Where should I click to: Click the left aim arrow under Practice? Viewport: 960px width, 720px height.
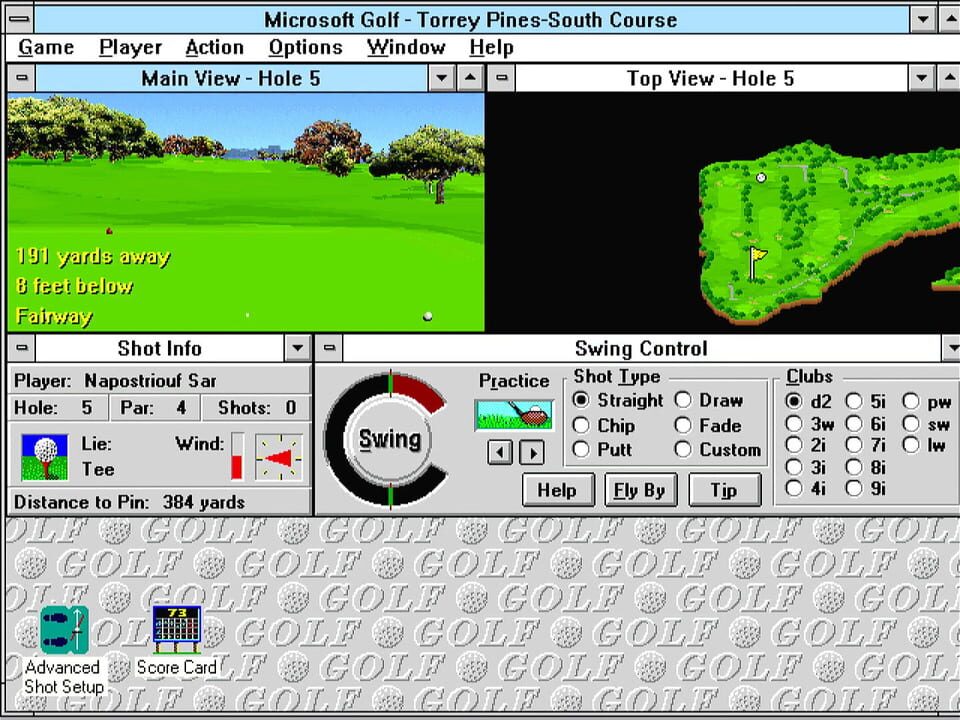coord(500,452)
